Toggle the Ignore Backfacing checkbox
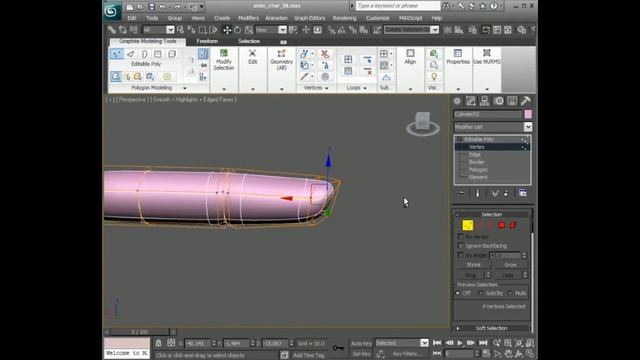The height and width of the screenshot is (360, 640). point(461,246)
